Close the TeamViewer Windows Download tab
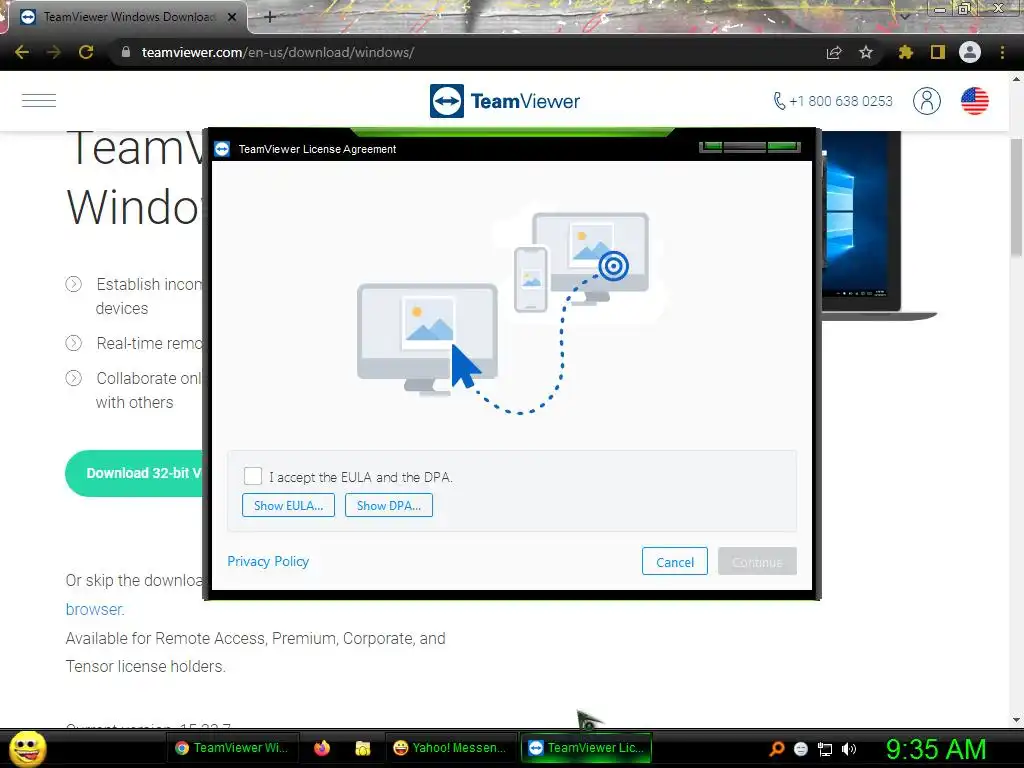Screen dimensions: 1024x768 pyautogui.click(x=231, y=17)
